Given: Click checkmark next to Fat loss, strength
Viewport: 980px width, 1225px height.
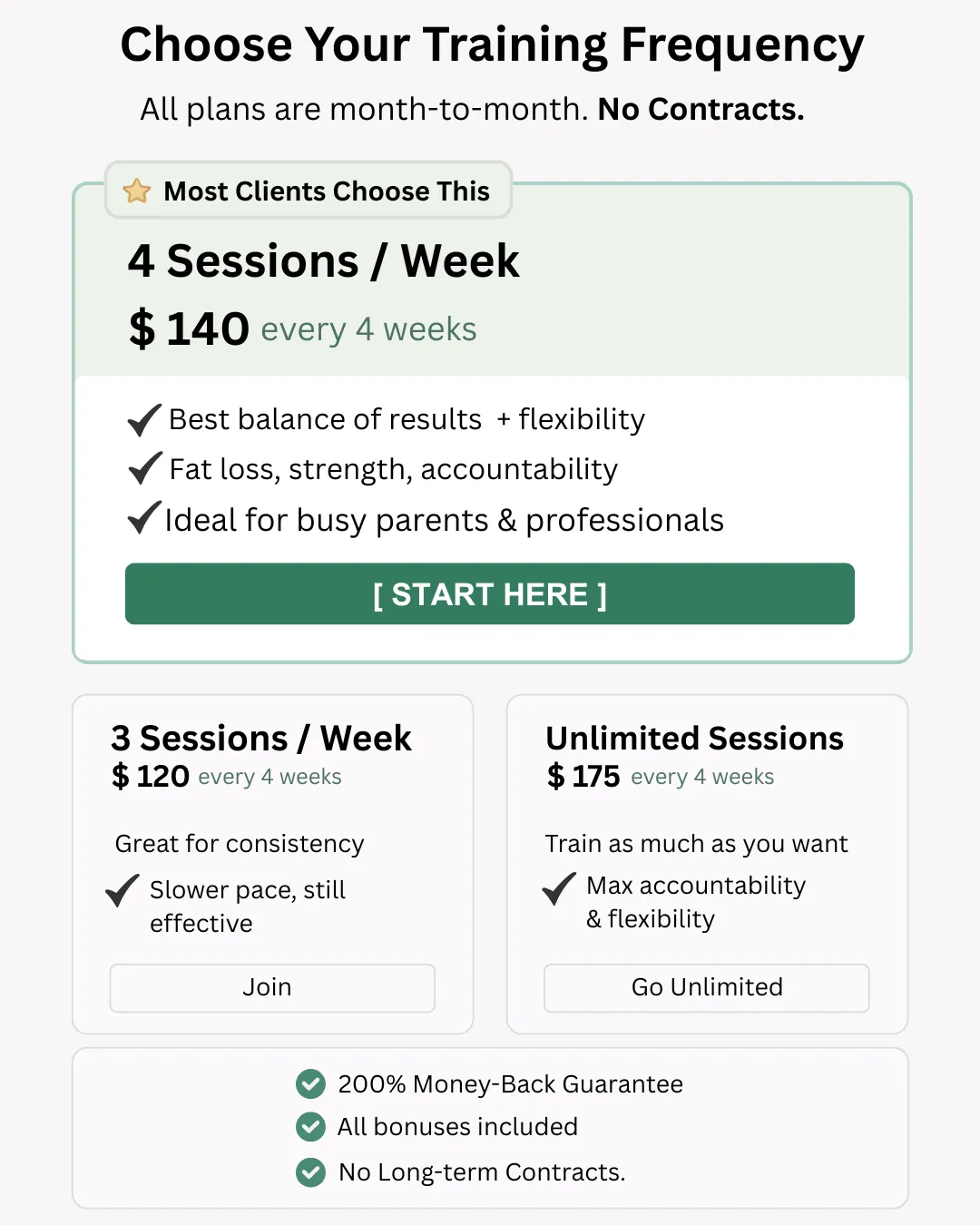Looking at the screenshot, I should pyautogui.click(x=145, y=468).
